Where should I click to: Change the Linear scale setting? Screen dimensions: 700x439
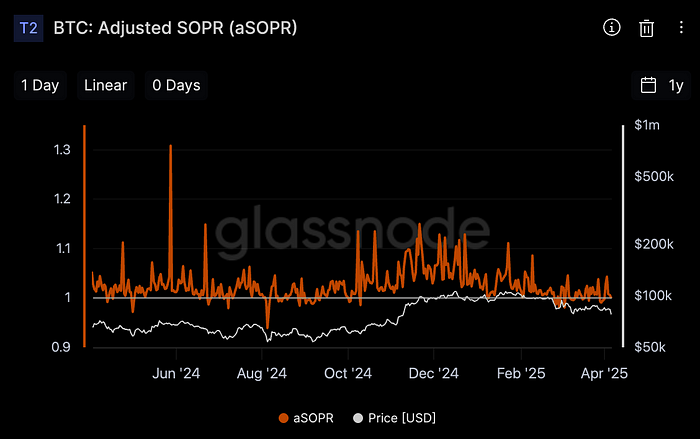pos(105,85)
